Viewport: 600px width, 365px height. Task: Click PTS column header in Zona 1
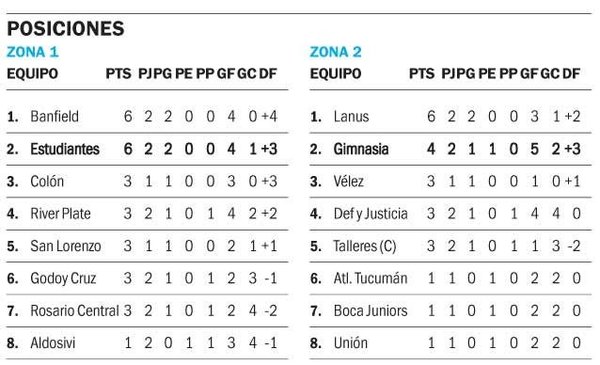click(x=119, y=73)
